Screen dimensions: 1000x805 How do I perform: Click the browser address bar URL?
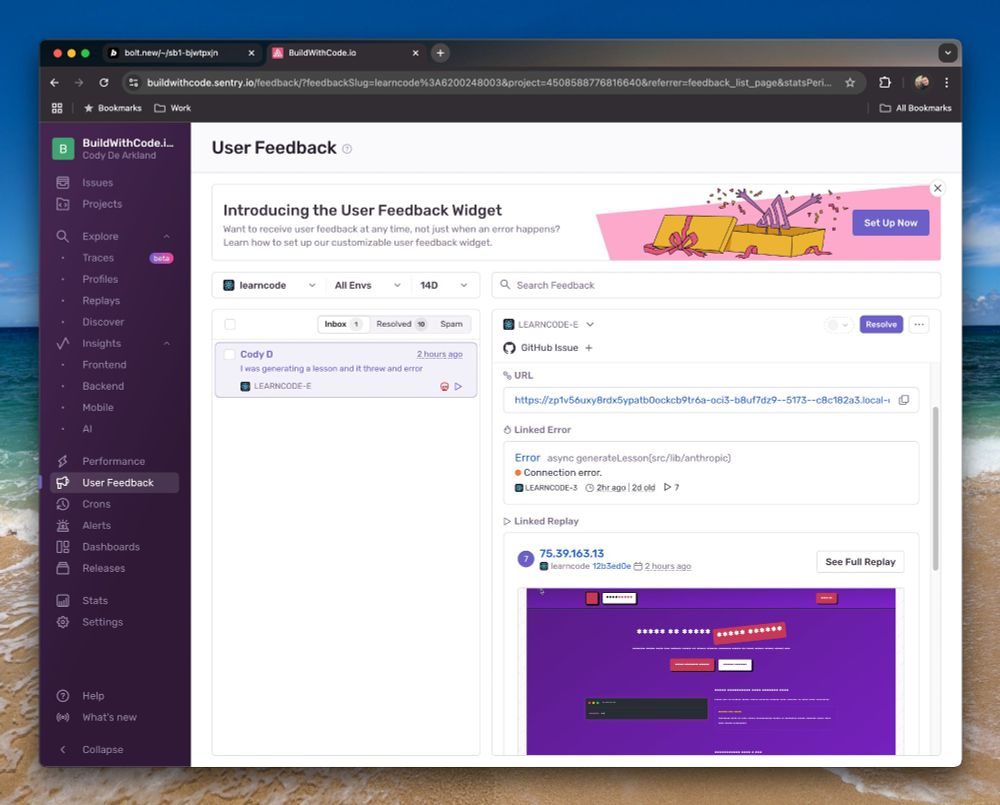(x=489, y=82)
